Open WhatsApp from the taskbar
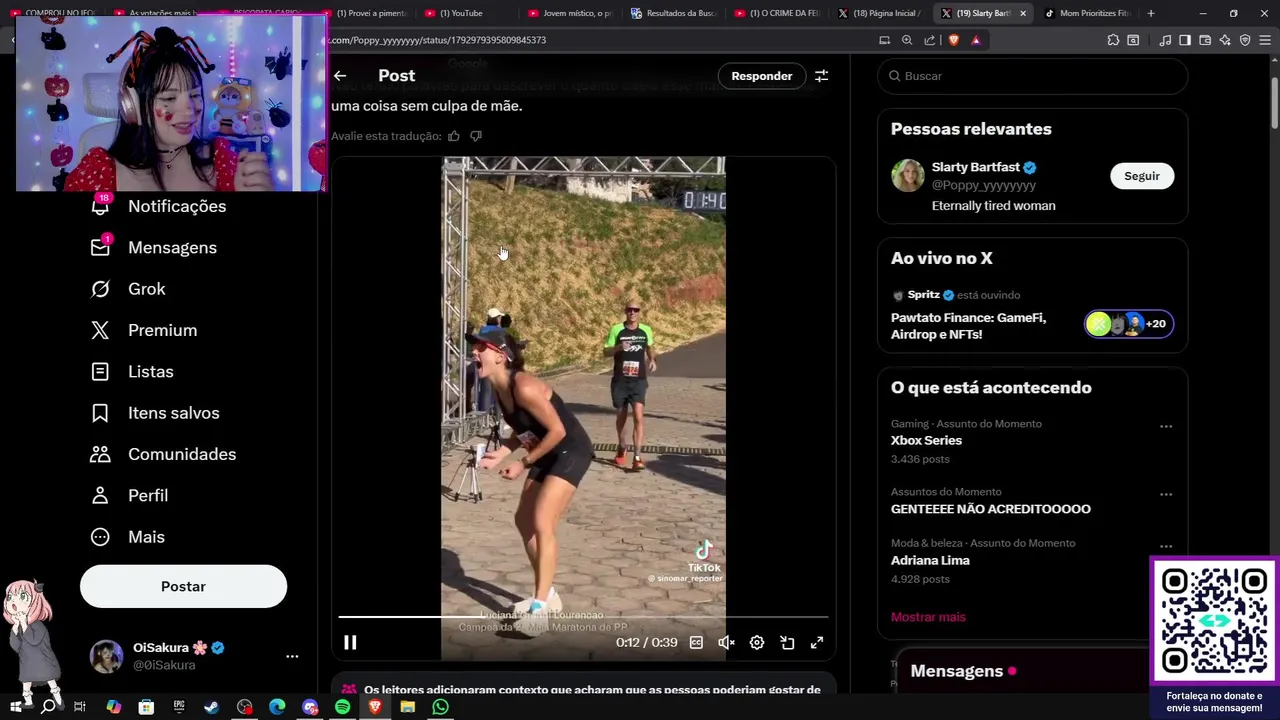The image size is (1280, 720). coord(440,707)
